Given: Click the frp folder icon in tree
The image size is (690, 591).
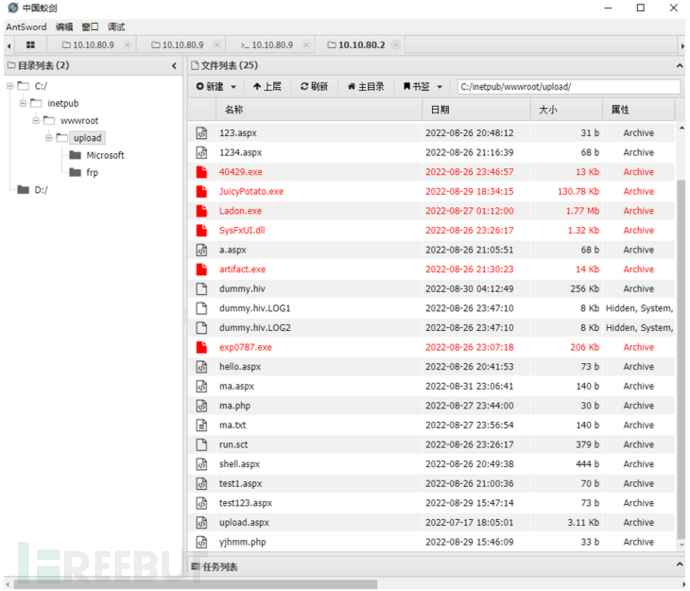Looking at the screenshot, I should click(75, 172).
